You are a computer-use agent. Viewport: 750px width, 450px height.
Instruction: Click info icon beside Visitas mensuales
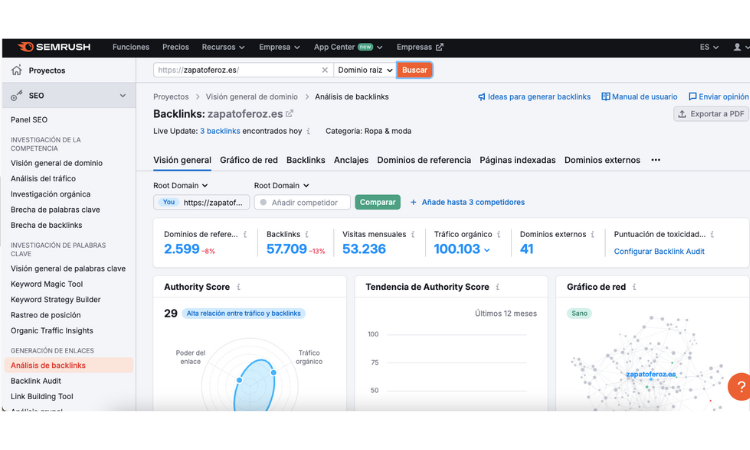(413, 234)
